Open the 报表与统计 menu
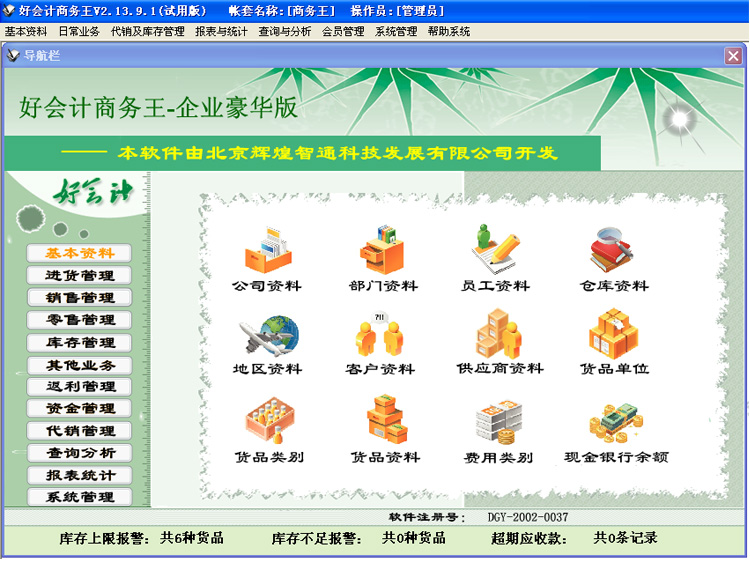 (221, 32)
